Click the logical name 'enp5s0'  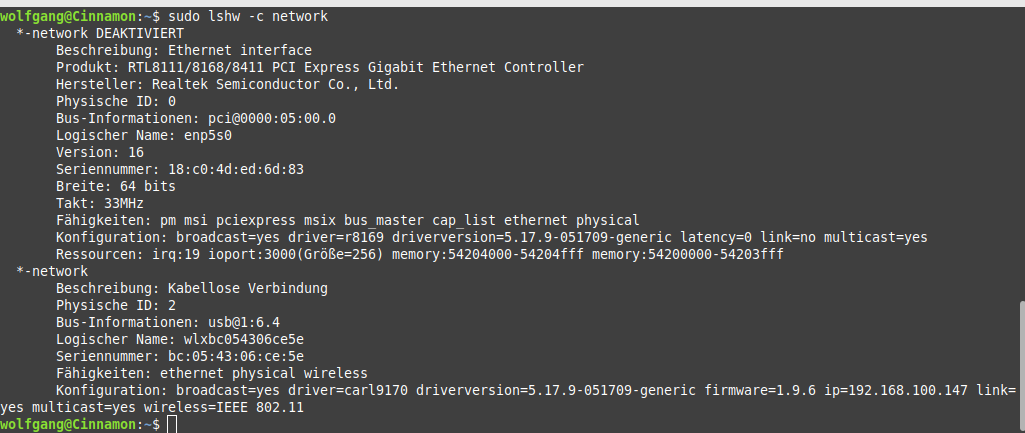click(x=208, y=135)
